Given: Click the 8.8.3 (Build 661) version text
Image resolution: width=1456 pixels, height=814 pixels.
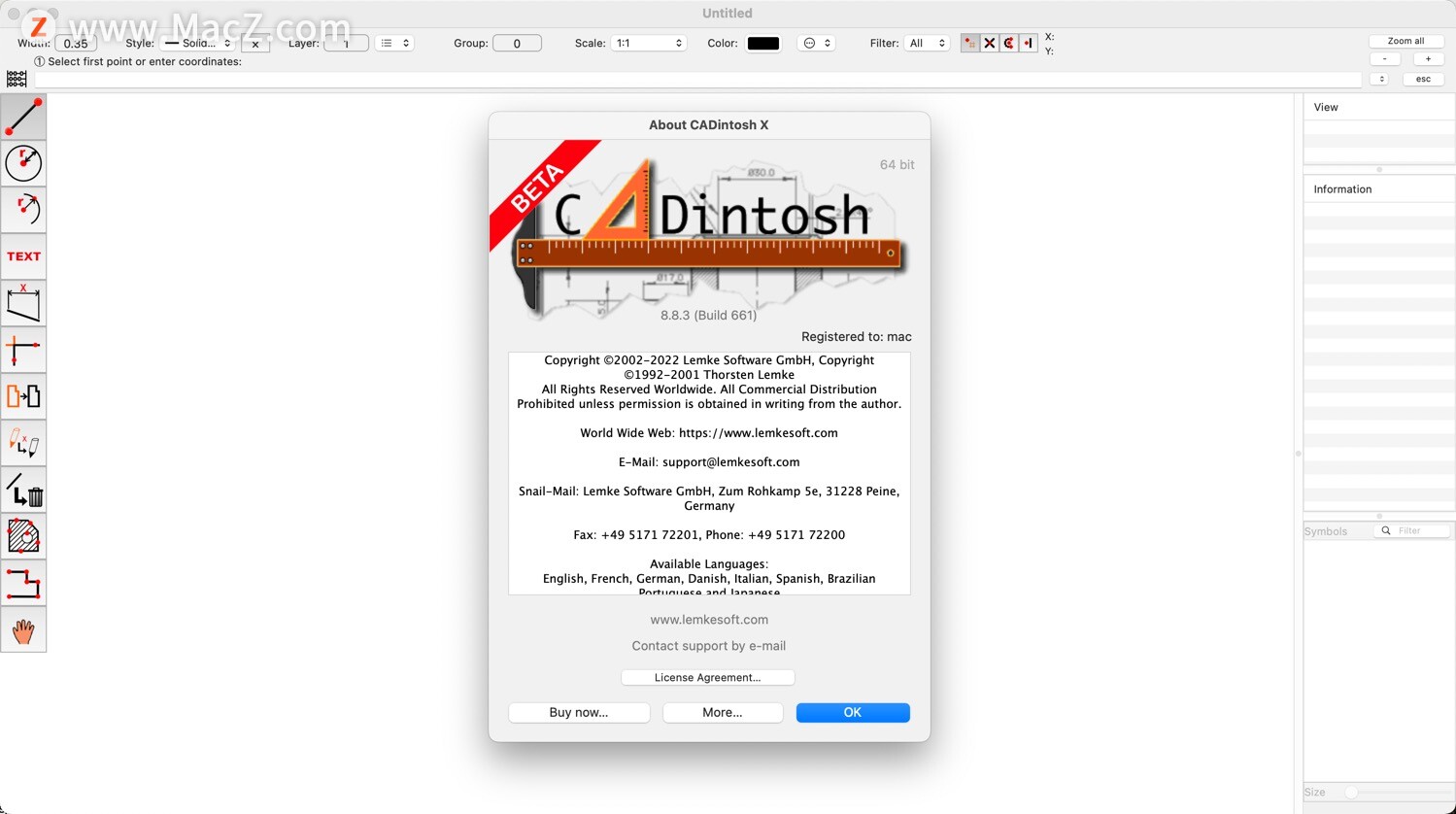Looking at the screenshot, I should (709, 315).
